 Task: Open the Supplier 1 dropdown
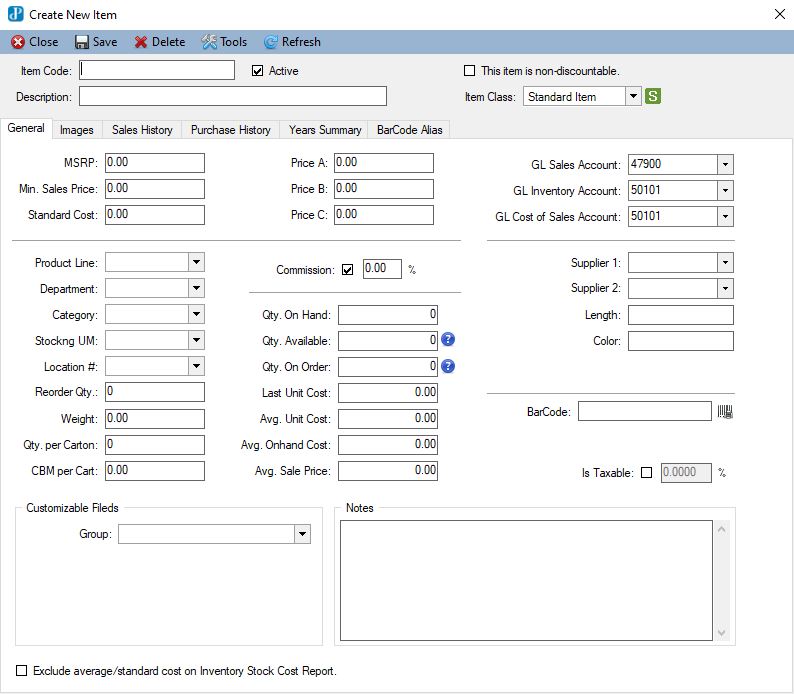click(x=725, y=263)
